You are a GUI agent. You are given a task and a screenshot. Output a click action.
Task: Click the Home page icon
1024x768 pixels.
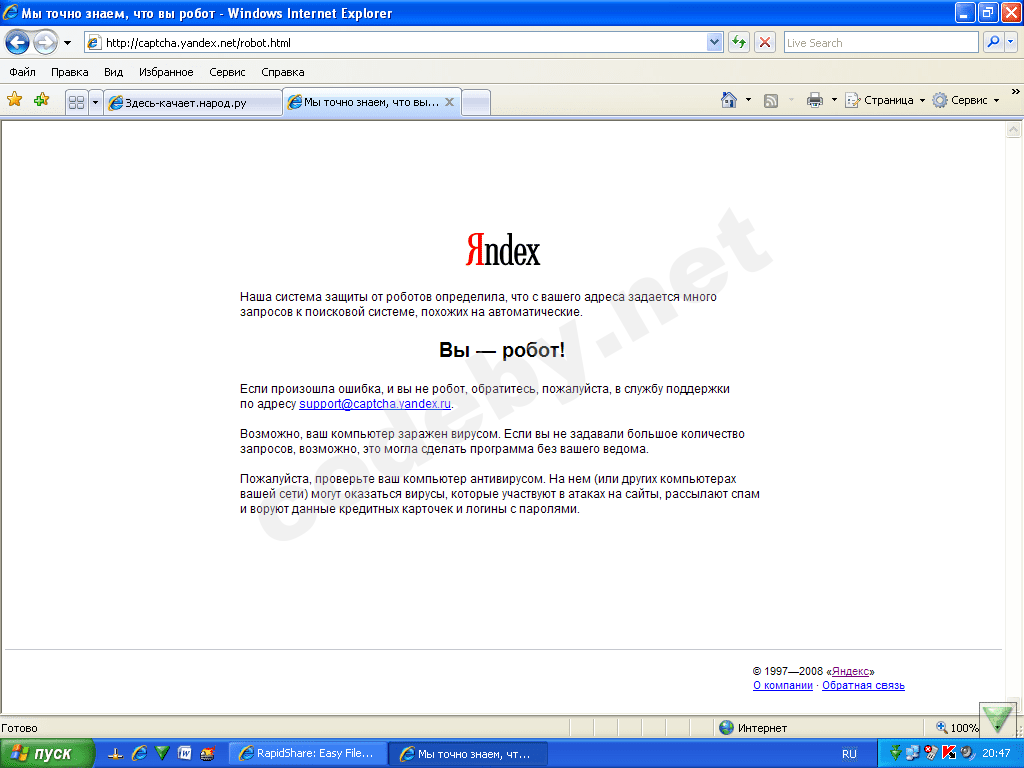pos(729,100)
